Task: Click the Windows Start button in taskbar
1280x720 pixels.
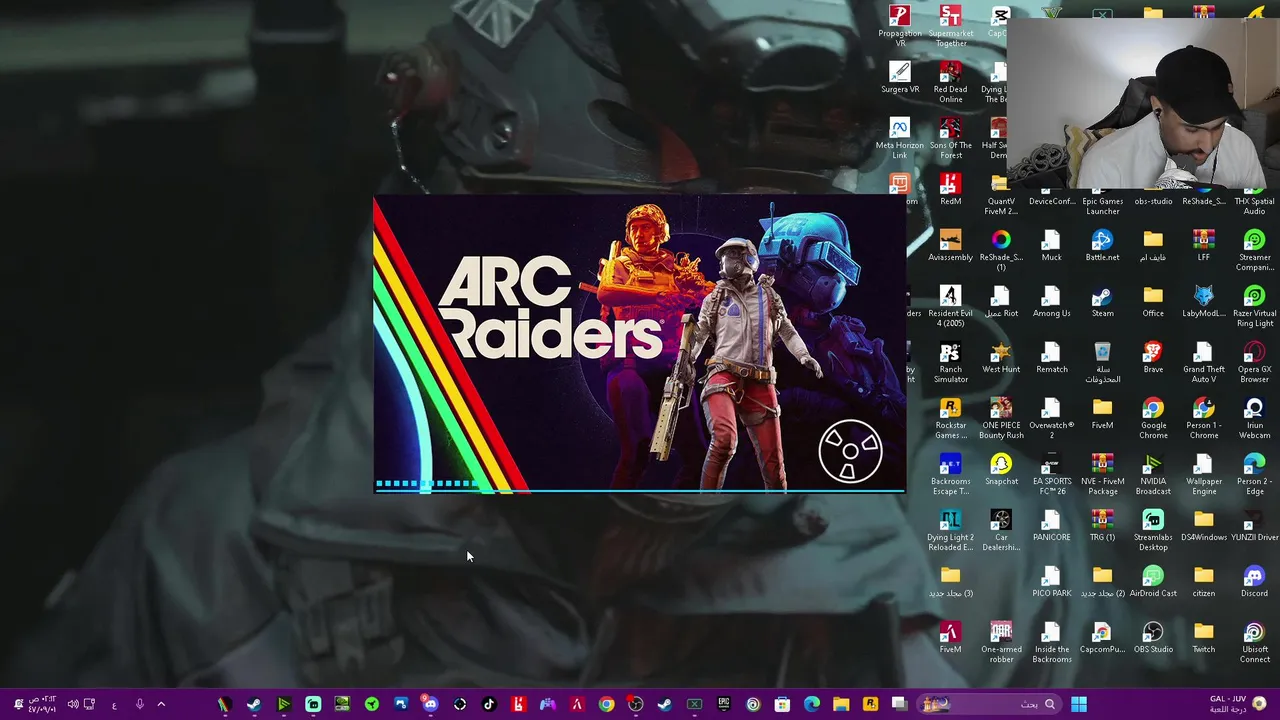Action: [x=1079, y=704]
